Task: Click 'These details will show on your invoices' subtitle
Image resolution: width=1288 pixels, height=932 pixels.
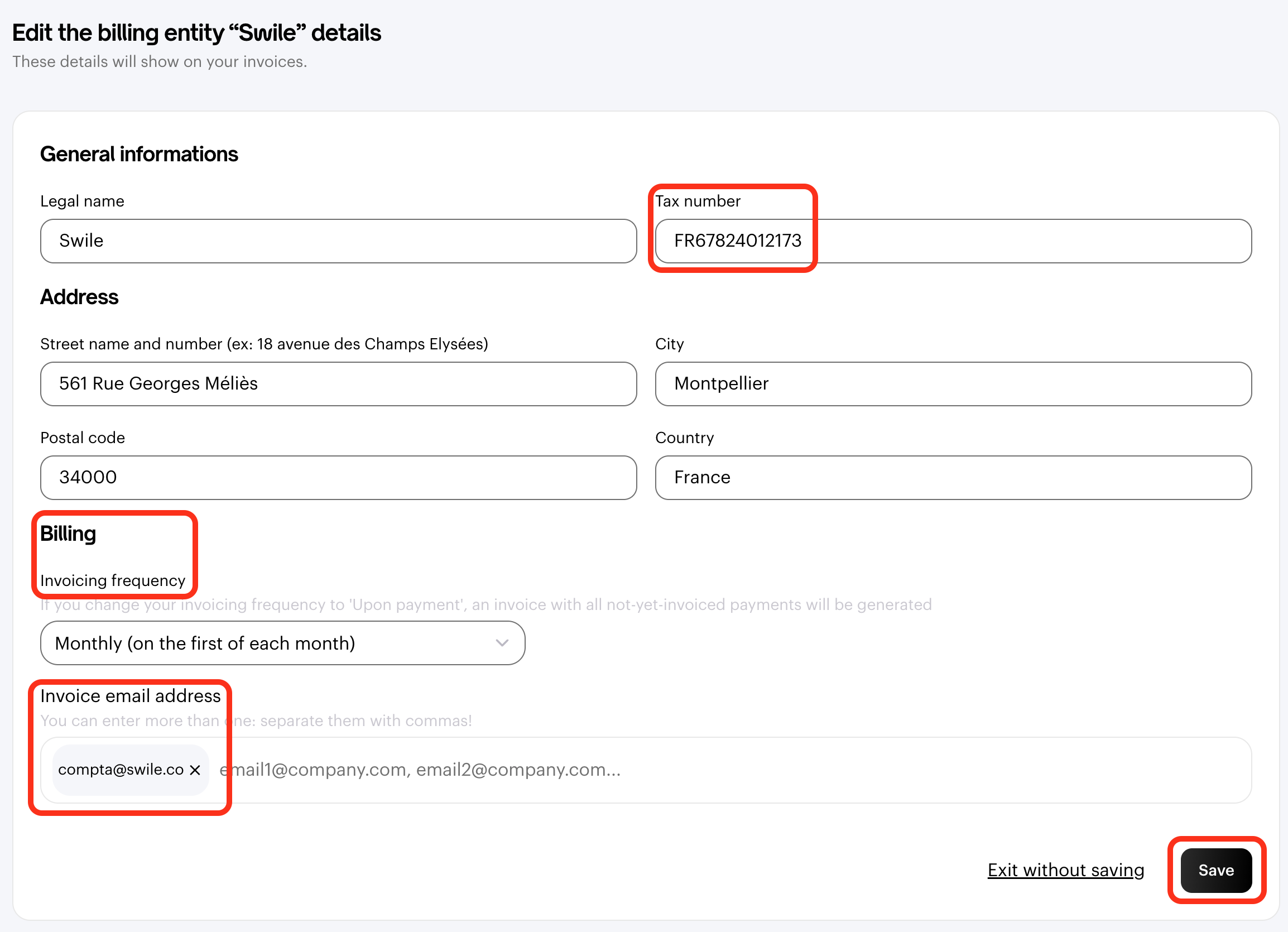Action: tap(160, 61)
